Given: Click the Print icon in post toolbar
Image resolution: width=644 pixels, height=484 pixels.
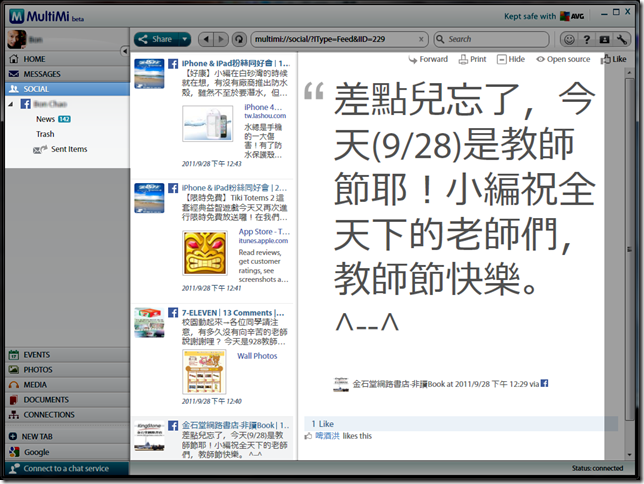Looking at the screenshot, I should [472, 60].
